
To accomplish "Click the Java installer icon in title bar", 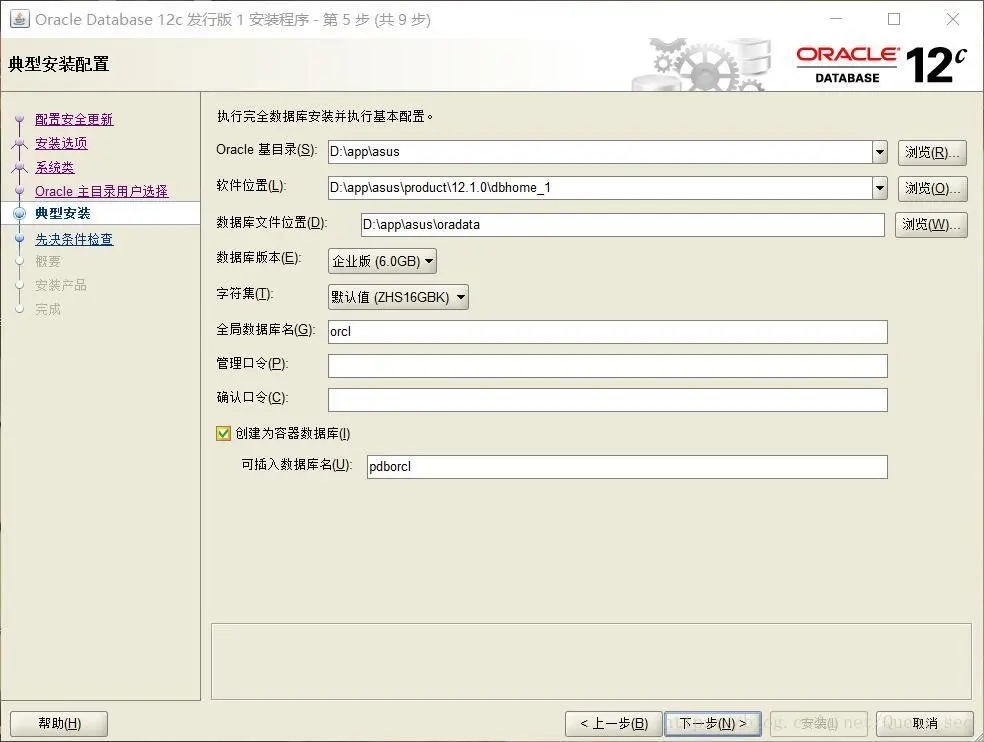I will coord(19,19).
